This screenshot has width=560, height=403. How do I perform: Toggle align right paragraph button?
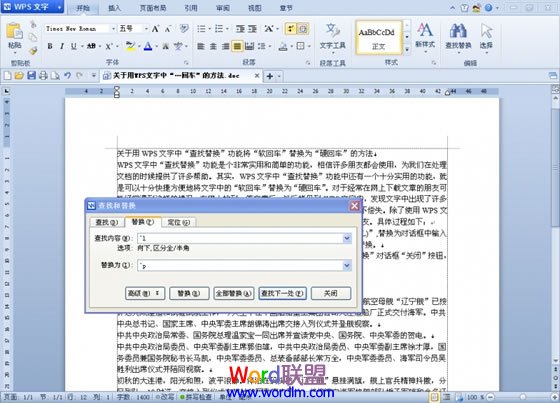tap(225, 46)
